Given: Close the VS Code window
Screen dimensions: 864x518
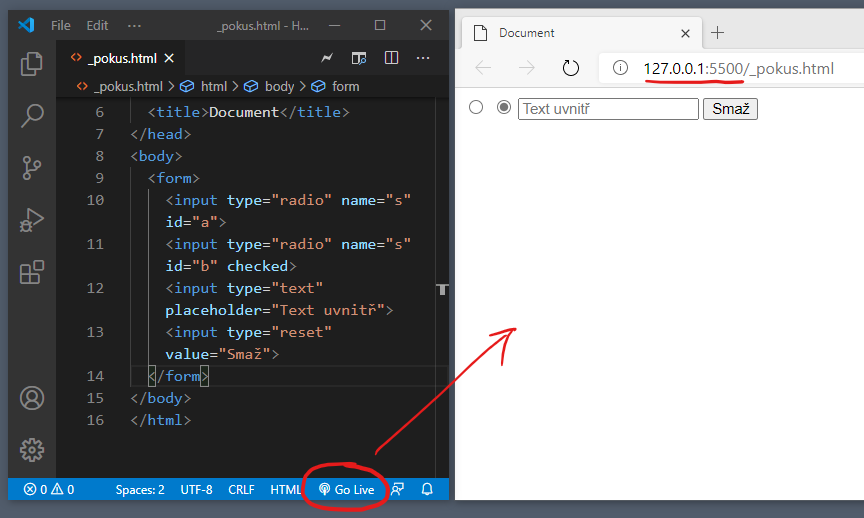Looking at the screenshot, I should tap(425, 25).
